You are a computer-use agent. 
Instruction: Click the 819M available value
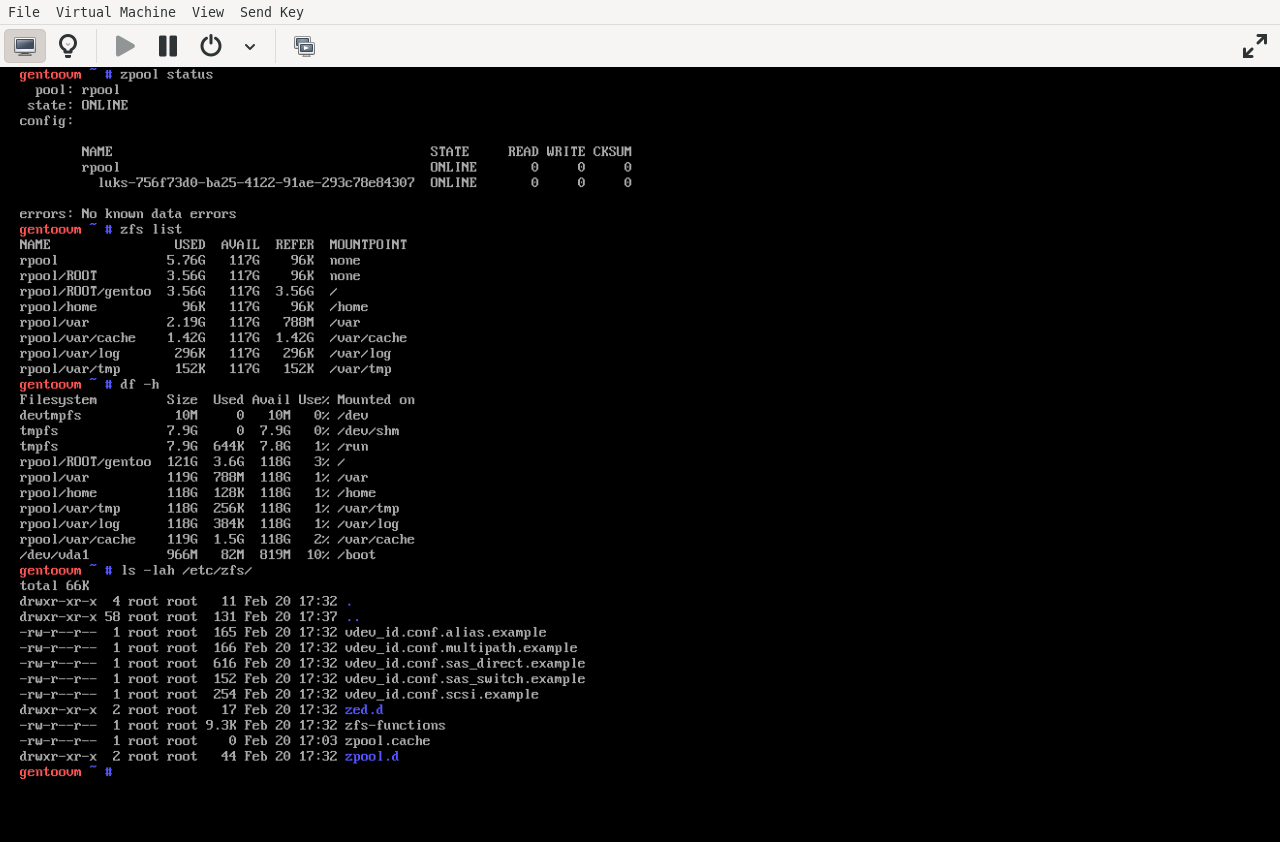tap(275, 555)
